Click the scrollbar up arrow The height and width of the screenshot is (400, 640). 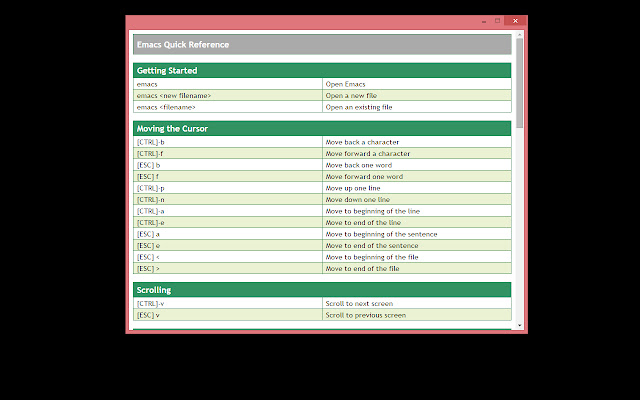[520, 34]
